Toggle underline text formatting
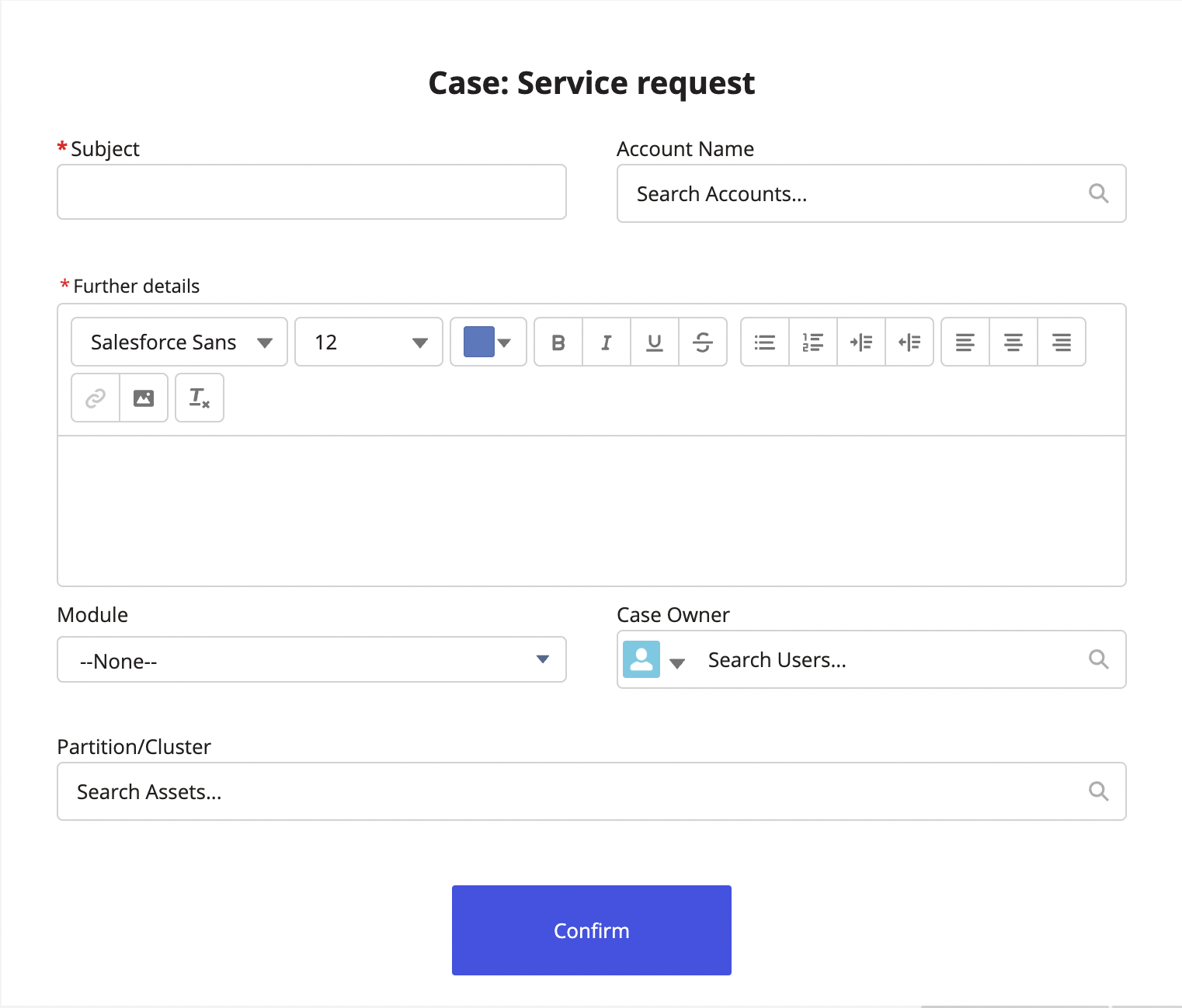1182x1008 pixels. click(x=655, y=342)
